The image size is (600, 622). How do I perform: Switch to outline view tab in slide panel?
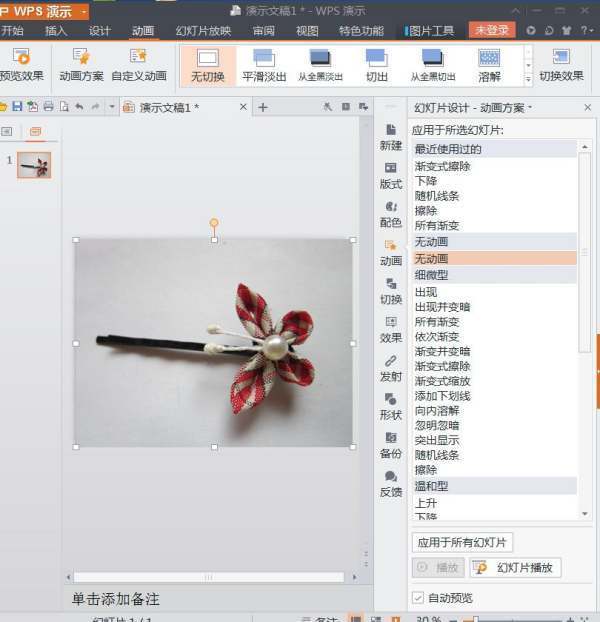pyautogui.click(x=7, y=131)
